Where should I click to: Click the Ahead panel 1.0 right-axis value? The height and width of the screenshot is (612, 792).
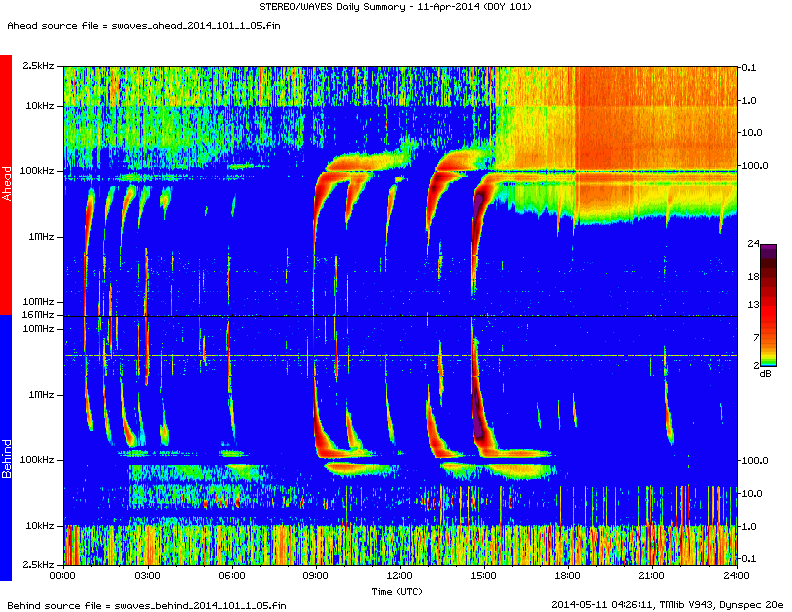click(749, 100)
